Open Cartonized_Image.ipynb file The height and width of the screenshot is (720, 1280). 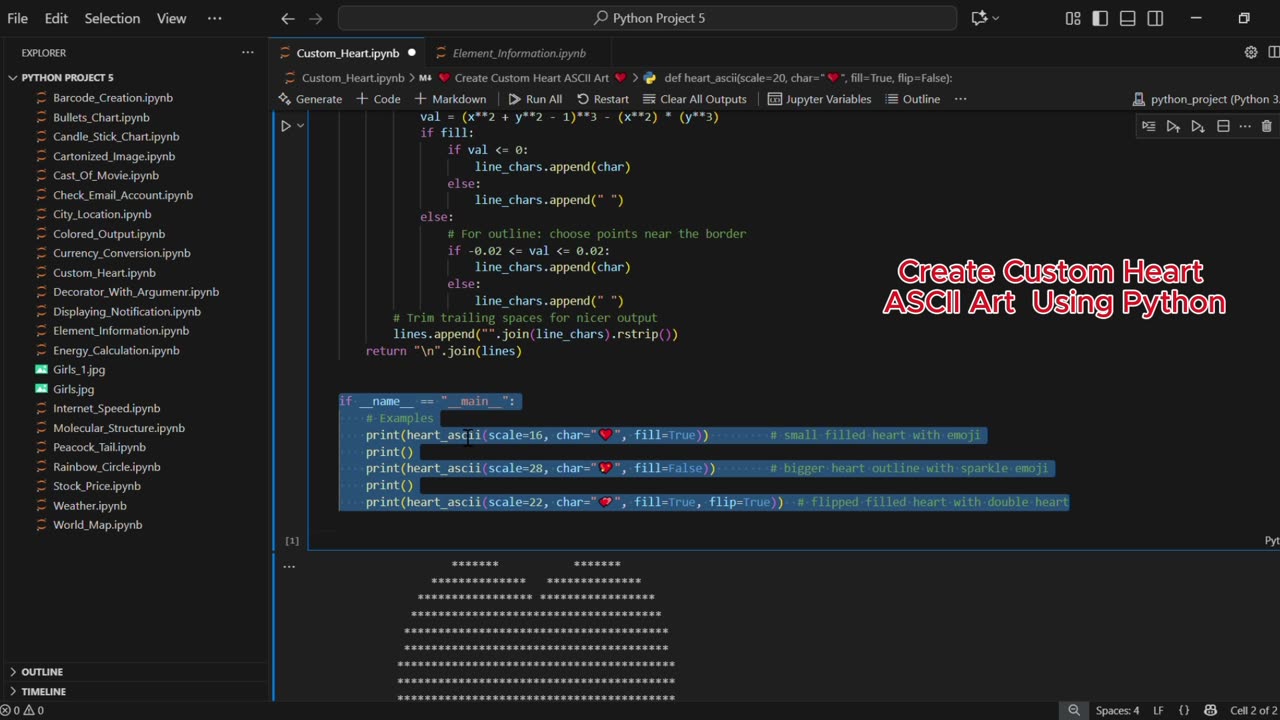click(114, 156)
